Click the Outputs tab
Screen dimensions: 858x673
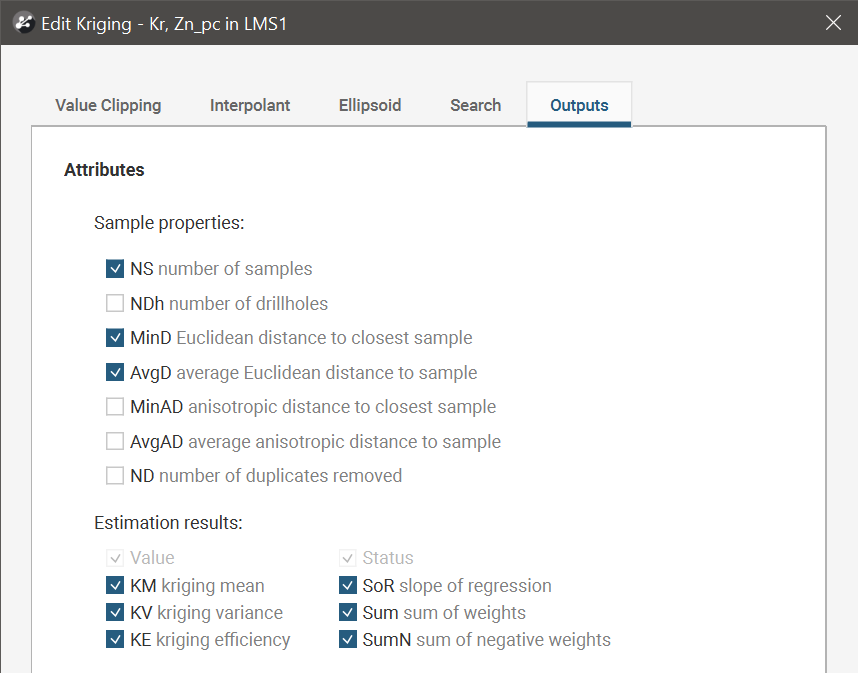click(579, 105)
